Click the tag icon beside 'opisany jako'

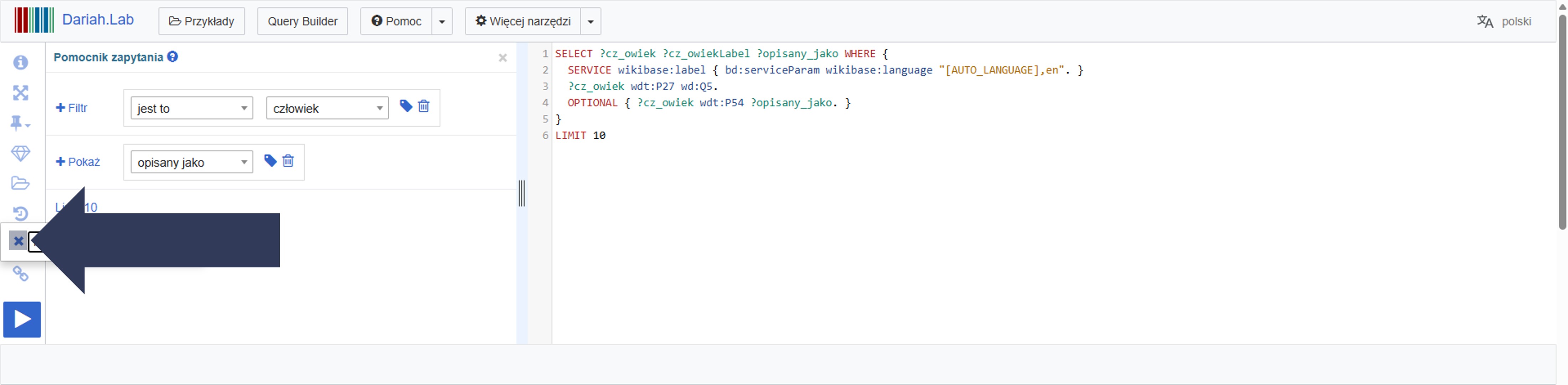point(270,161)
